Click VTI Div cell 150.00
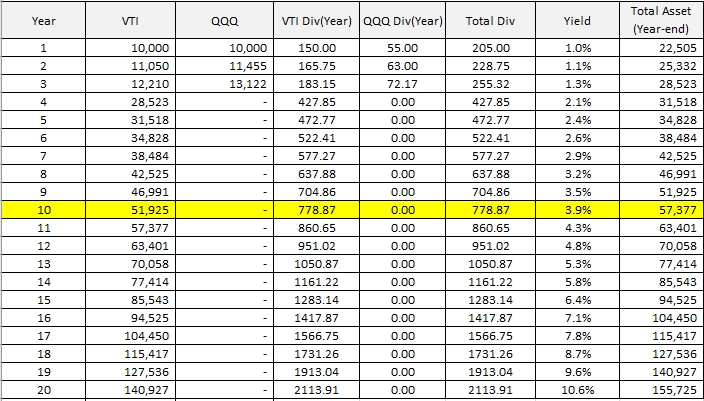Screen dimensions: 704x401 [317, 48]
